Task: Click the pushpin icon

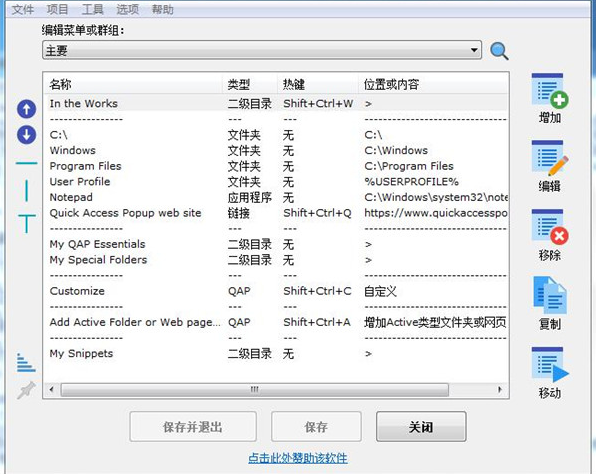Action: [x=26, y=390]
